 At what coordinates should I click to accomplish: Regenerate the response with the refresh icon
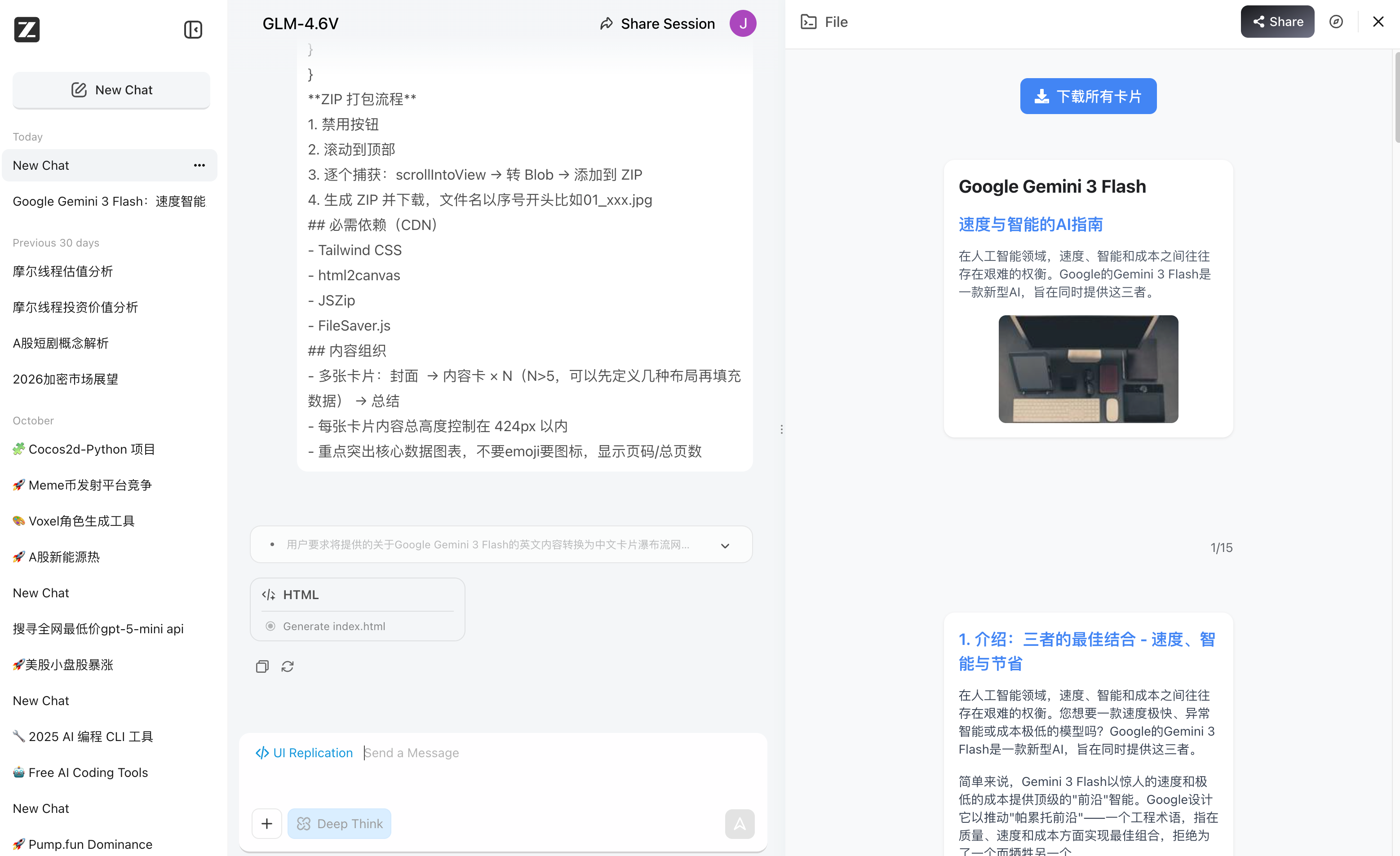(x=288, y=666)
